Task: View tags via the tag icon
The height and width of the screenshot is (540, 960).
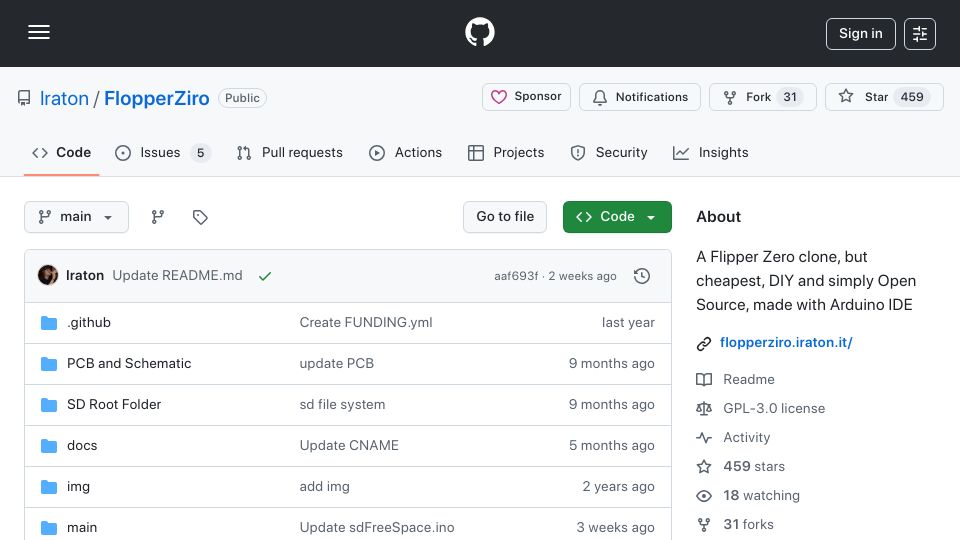Action: click(x=200, y=217)
